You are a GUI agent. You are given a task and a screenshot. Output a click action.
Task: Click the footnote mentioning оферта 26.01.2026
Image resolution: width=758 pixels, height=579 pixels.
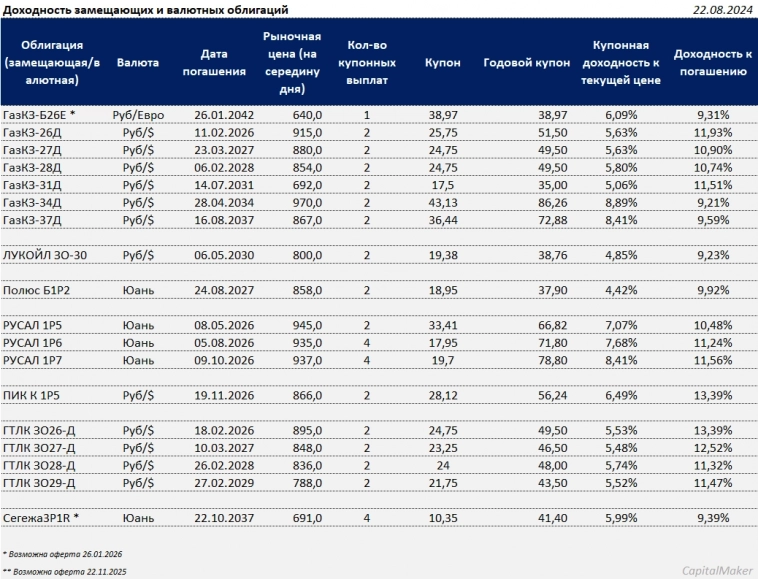62,552
